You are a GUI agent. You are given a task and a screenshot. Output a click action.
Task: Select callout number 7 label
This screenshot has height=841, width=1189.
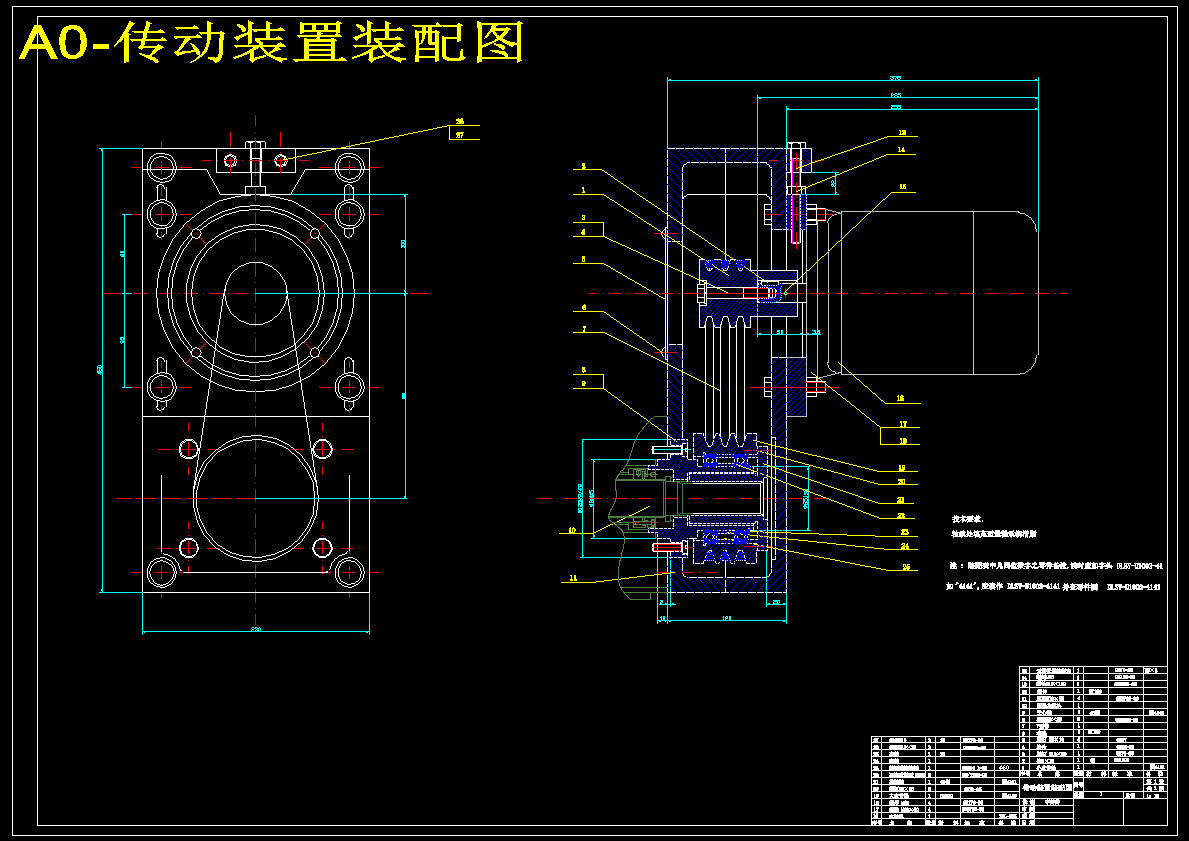(583, 329)
